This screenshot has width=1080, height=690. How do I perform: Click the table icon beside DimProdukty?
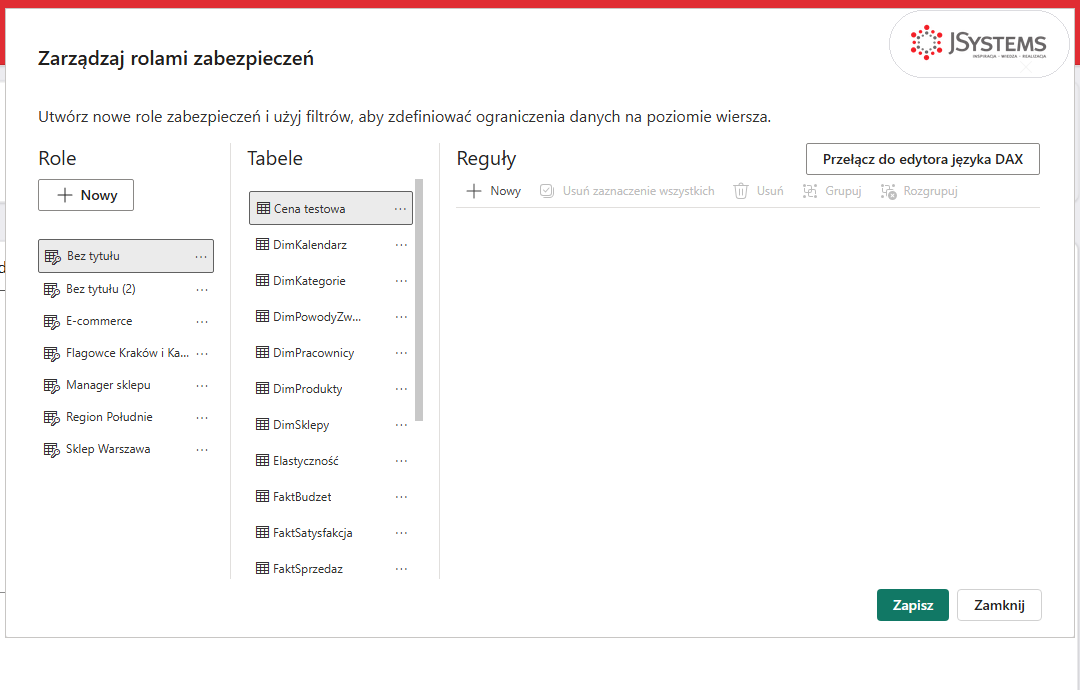point(262,388)
